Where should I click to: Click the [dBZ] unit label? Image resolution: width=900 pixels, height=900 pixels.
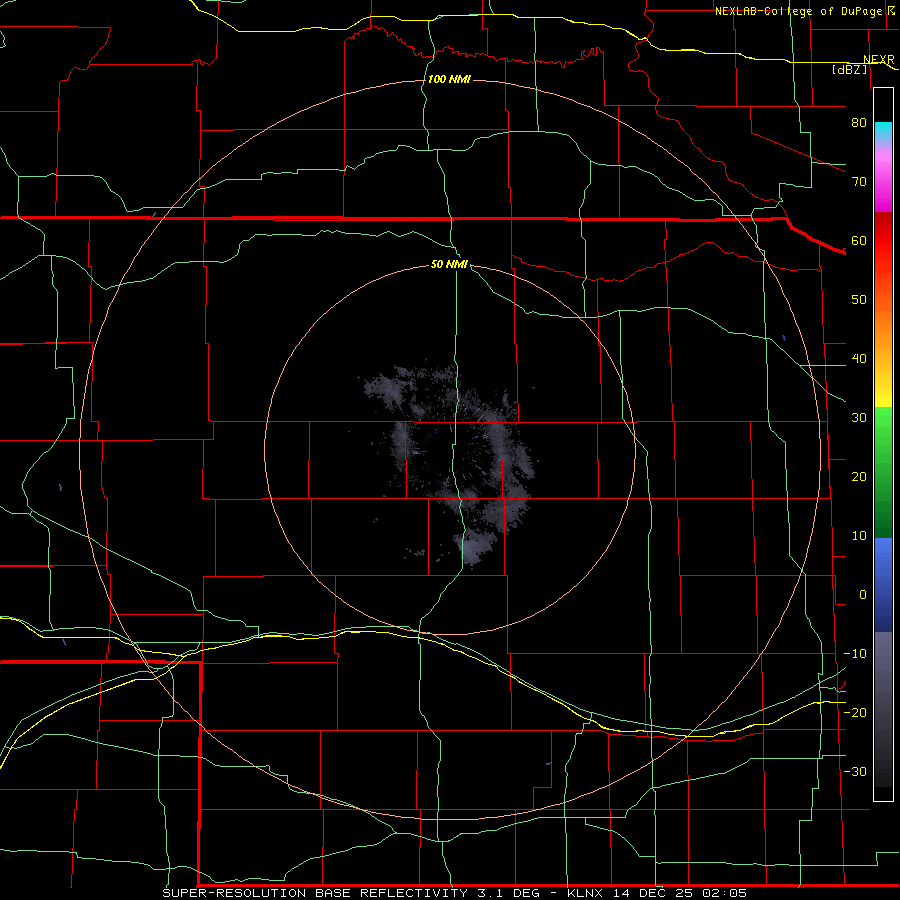pyautogui.click(x=849, y=69)
